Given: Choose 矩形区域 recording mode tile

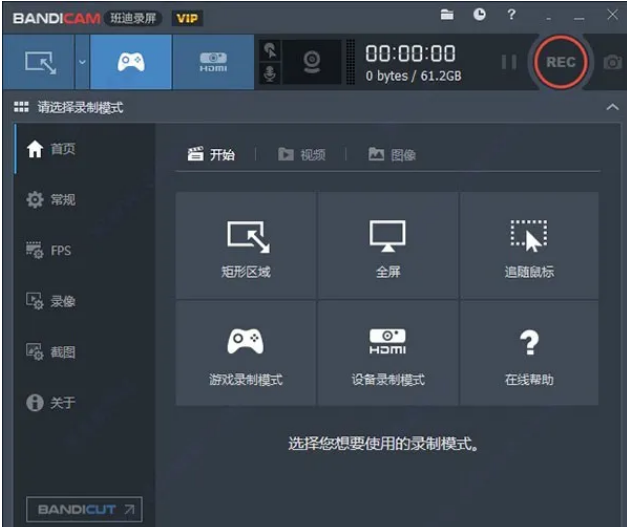Looking at the screenshot, I should click(246, 245).
